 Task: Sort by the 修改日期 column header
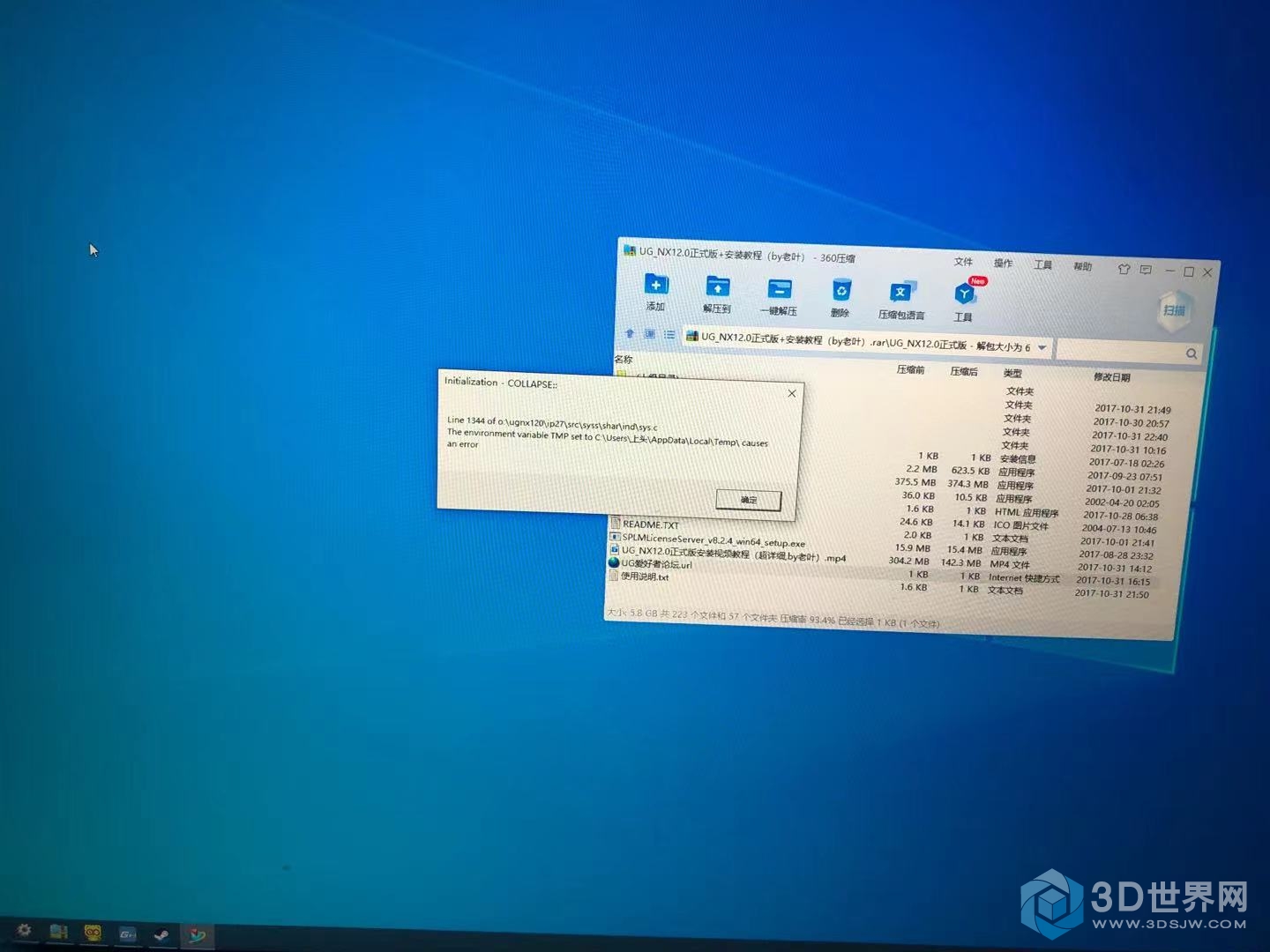(x=1111, y=377)
